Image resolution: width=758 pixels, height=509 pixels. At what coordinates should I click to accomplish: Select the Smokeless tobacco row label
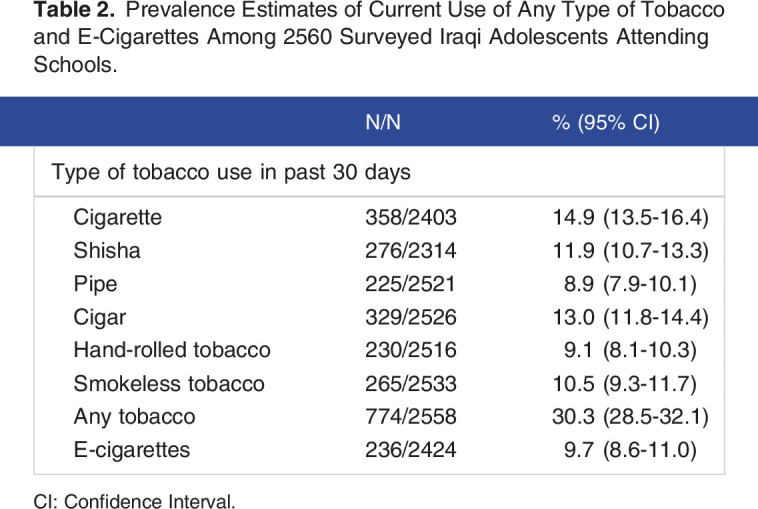169,384
